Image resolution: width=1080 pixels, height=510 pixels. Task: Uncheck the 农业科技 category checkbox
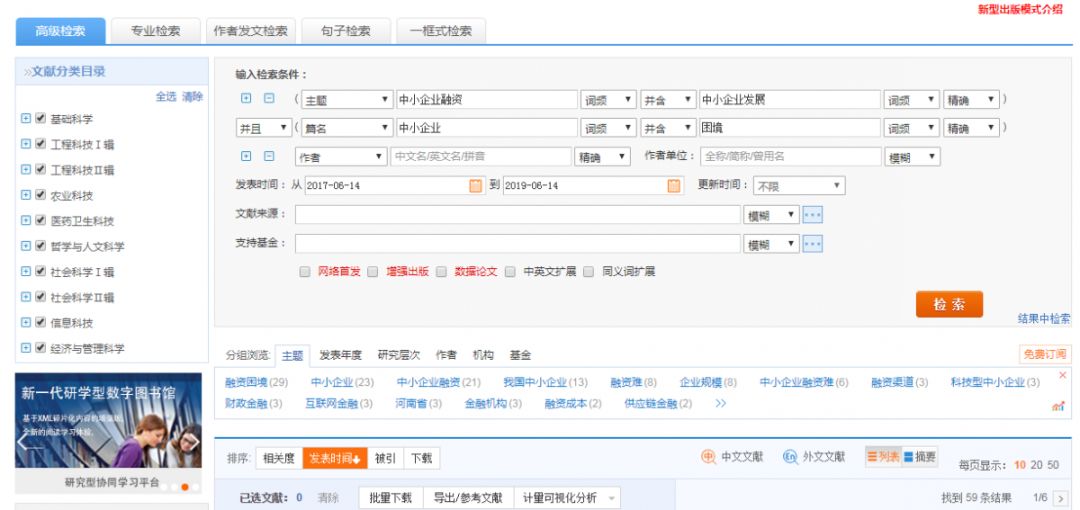40,198
